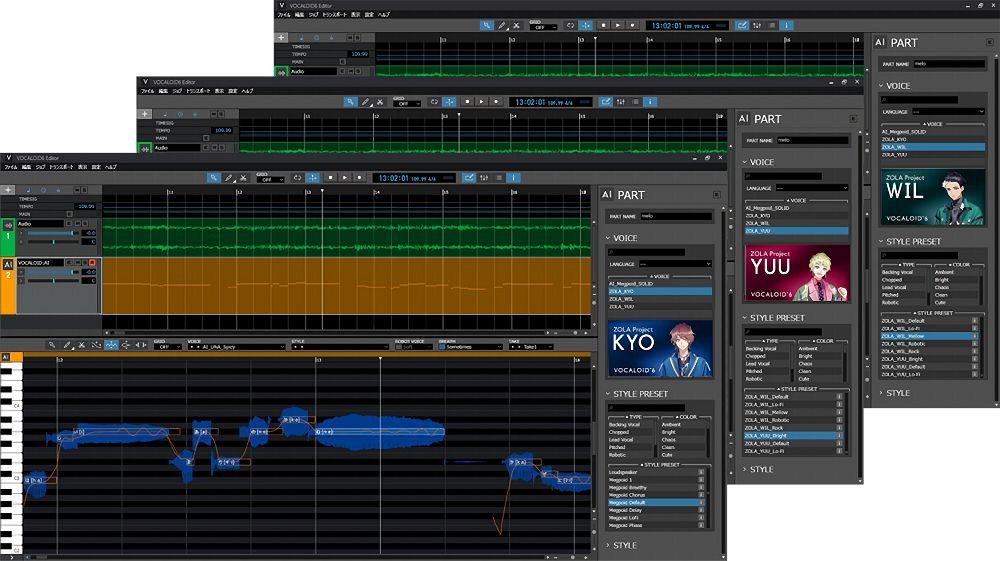The width and height of the screenshot is (1000, 561).
Task: Open the 設定 menu in the front window
Action: pyautogui.click(x=96, y=167)
